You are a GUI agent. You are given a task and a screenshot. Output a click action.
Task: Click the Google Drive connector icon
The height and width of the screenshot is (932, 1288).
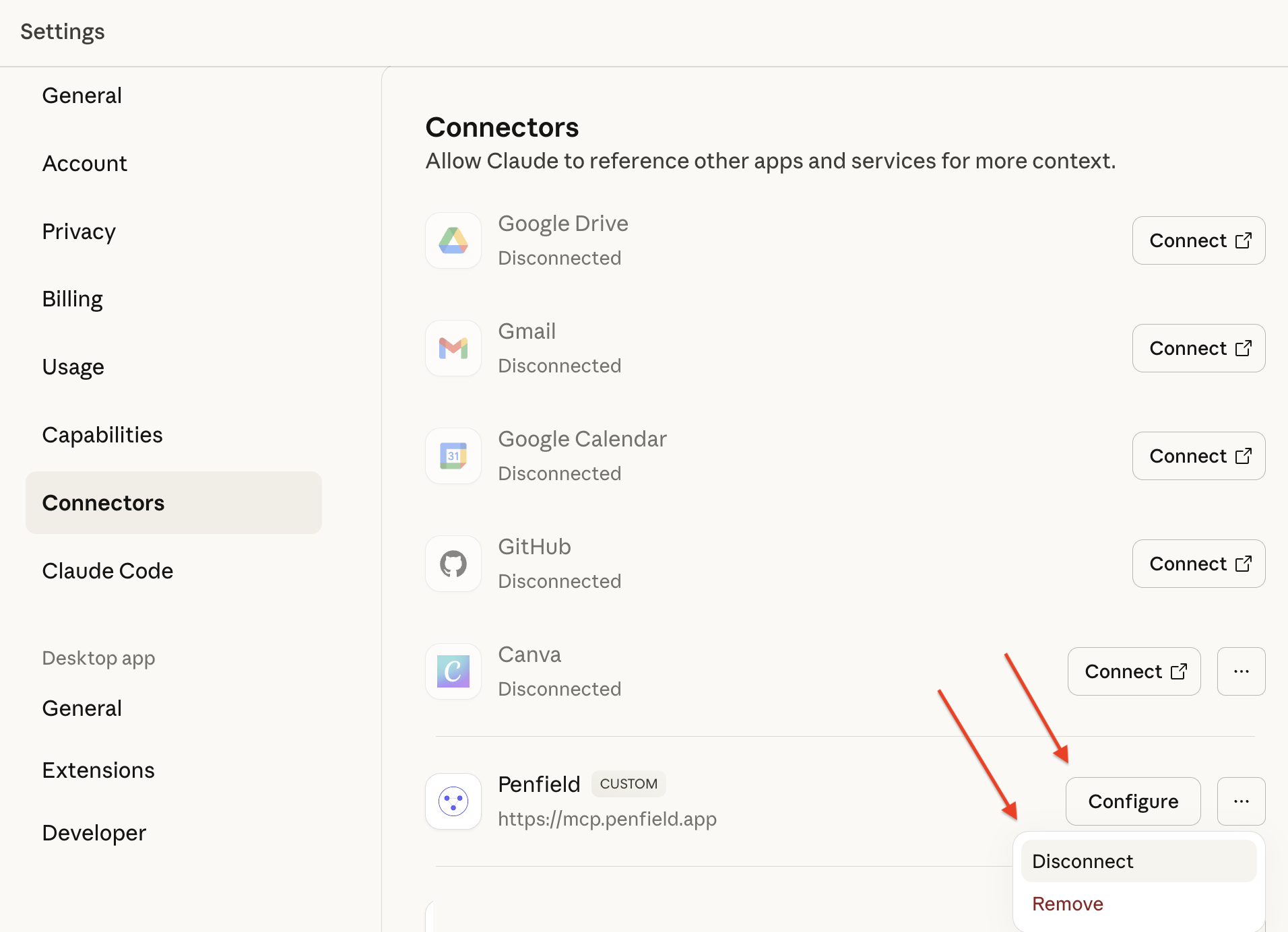[453, 240]
